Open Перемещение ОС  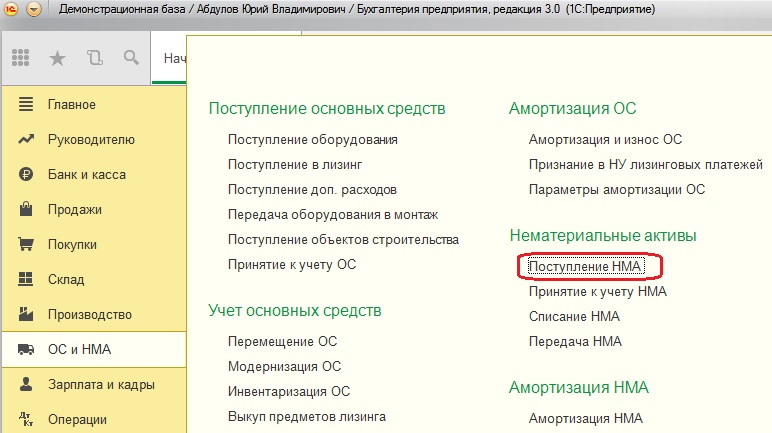coord(282,341)
